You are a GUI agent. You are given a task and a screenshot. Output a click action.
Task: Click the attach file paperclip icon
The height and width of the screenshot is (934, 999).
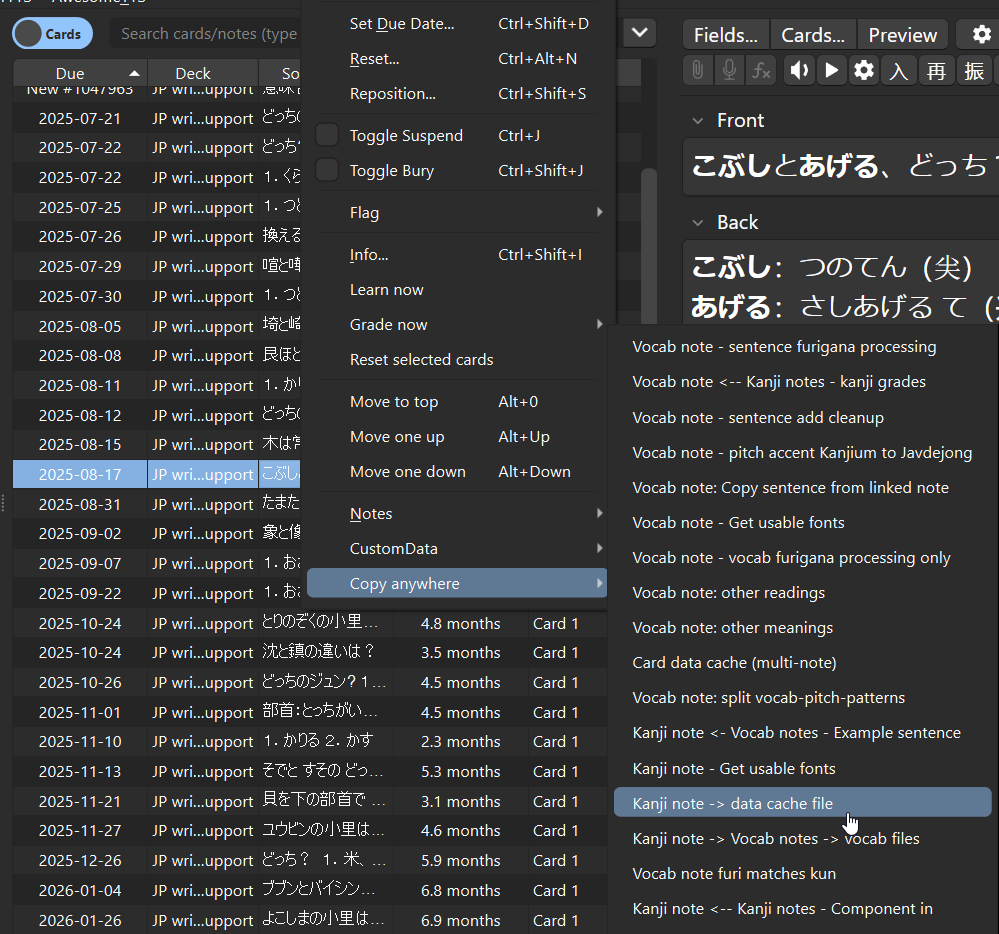(697, 71)
